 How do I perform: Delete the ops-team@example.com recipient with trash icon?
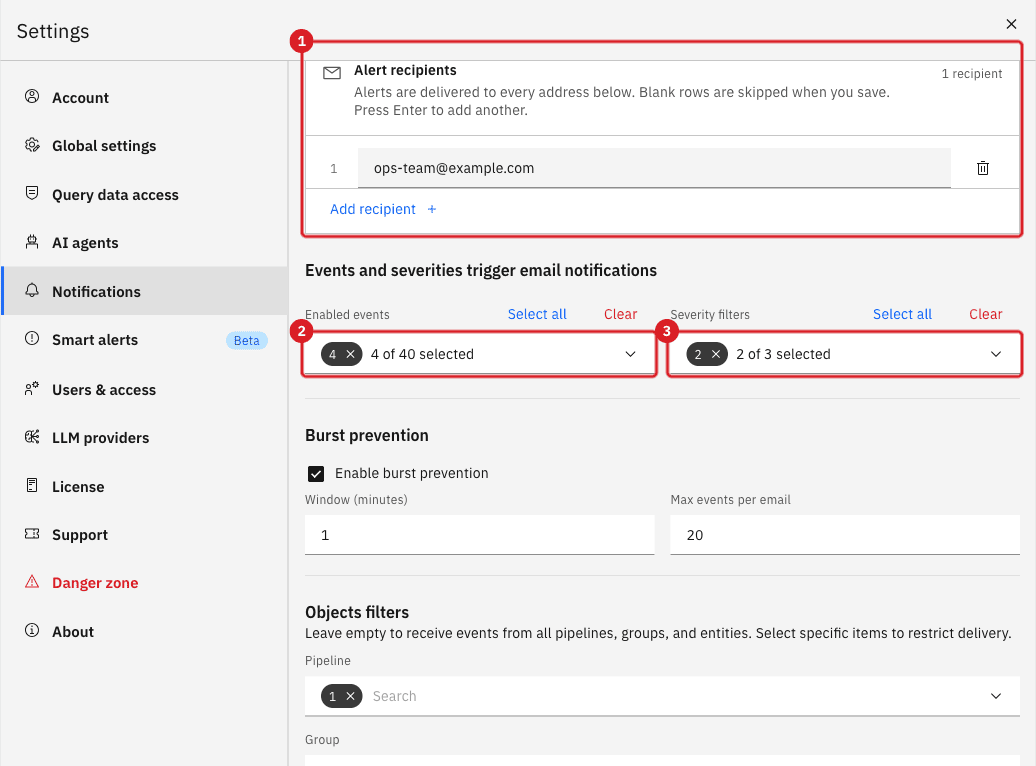coord(982,168)
